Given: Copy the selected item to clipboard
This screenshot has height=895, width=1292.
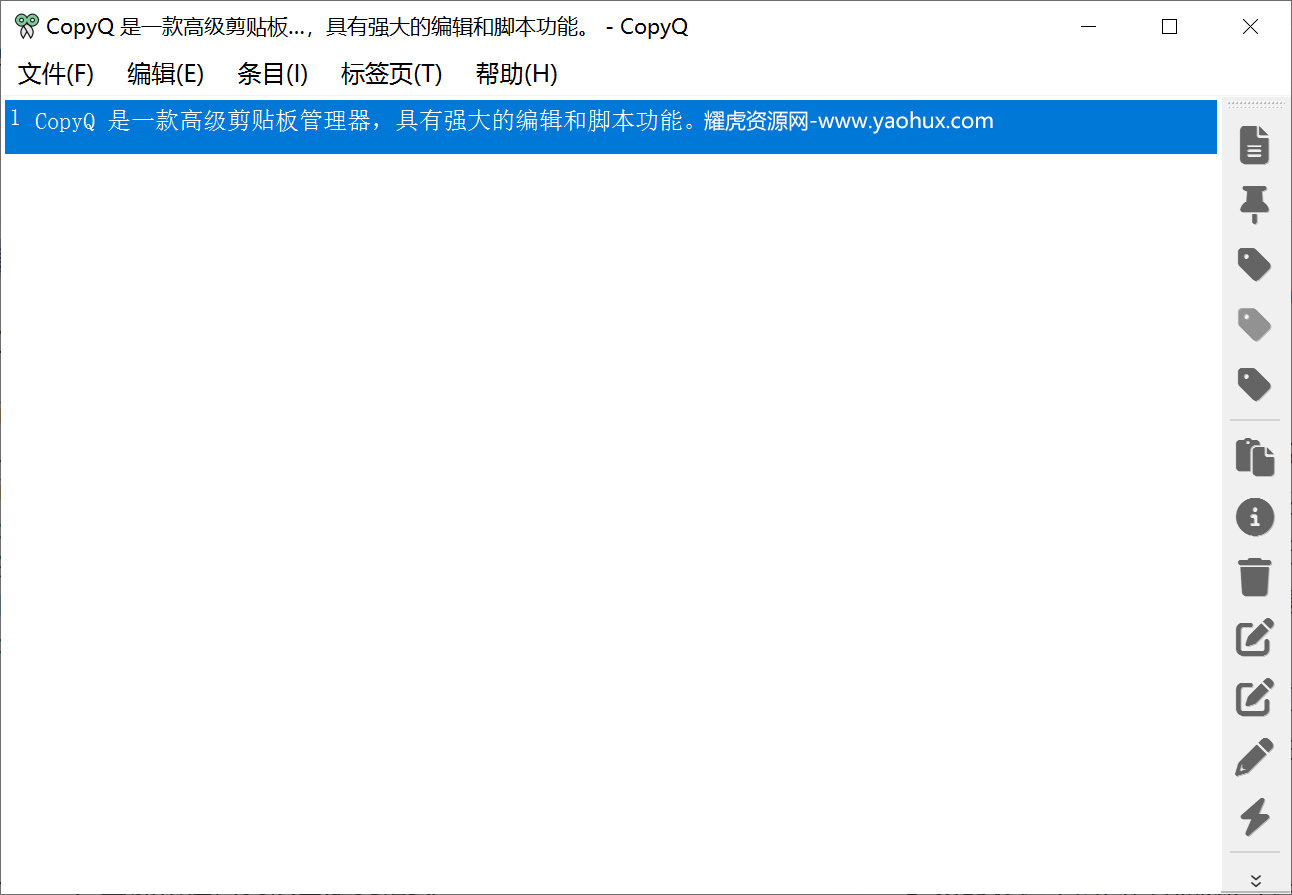Looking at the screenshot, I should [1255, 457].
